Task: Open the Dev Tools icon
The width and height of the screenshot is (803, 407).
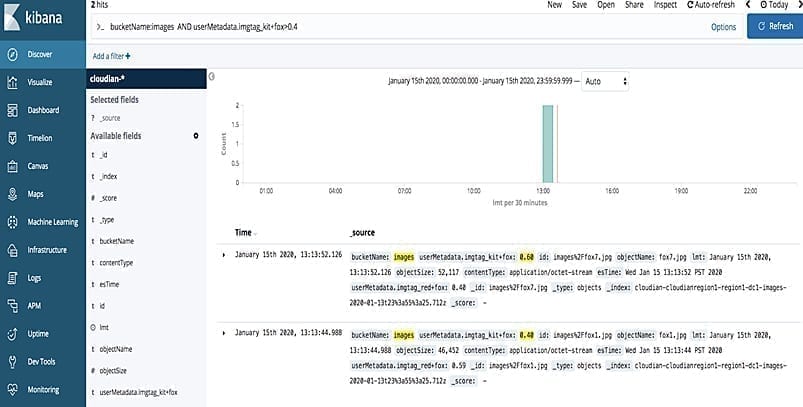Action: pos(13,361)
